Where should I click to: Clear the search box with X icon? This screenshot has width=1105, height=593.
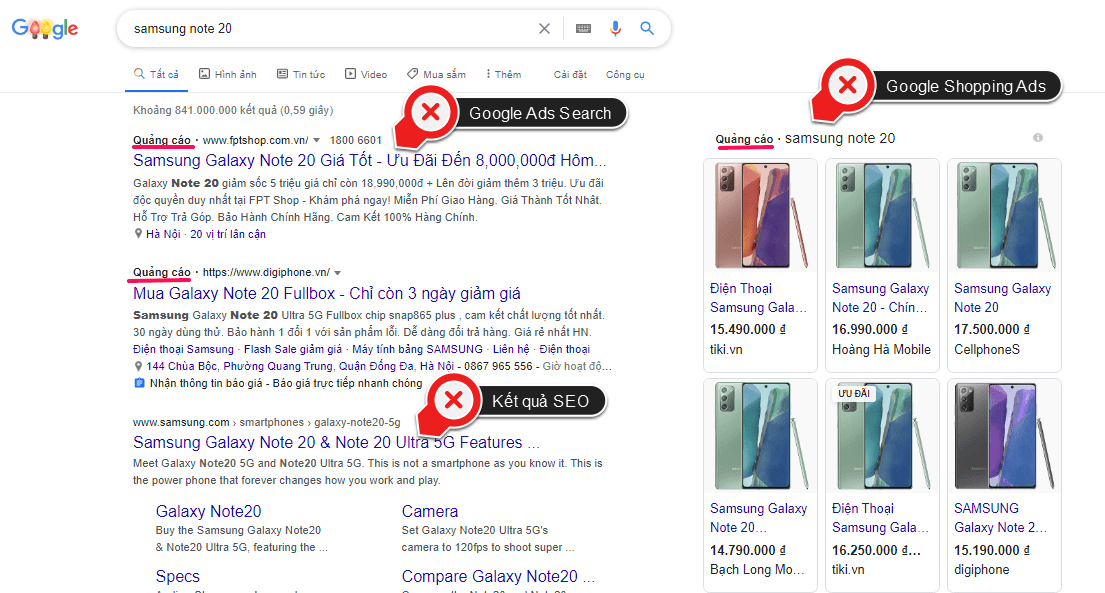click(544, 29)
